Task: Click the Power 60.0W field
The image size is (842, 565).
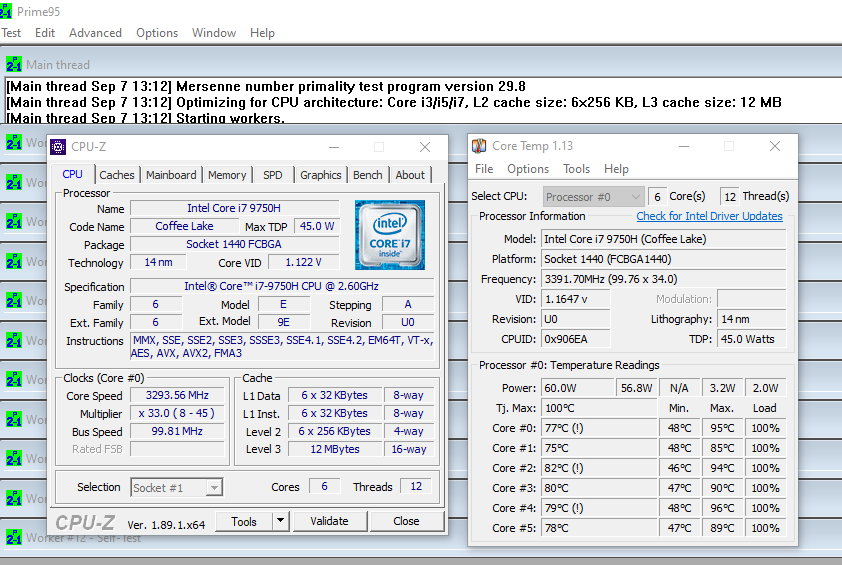Action: [x=578, y=388]
